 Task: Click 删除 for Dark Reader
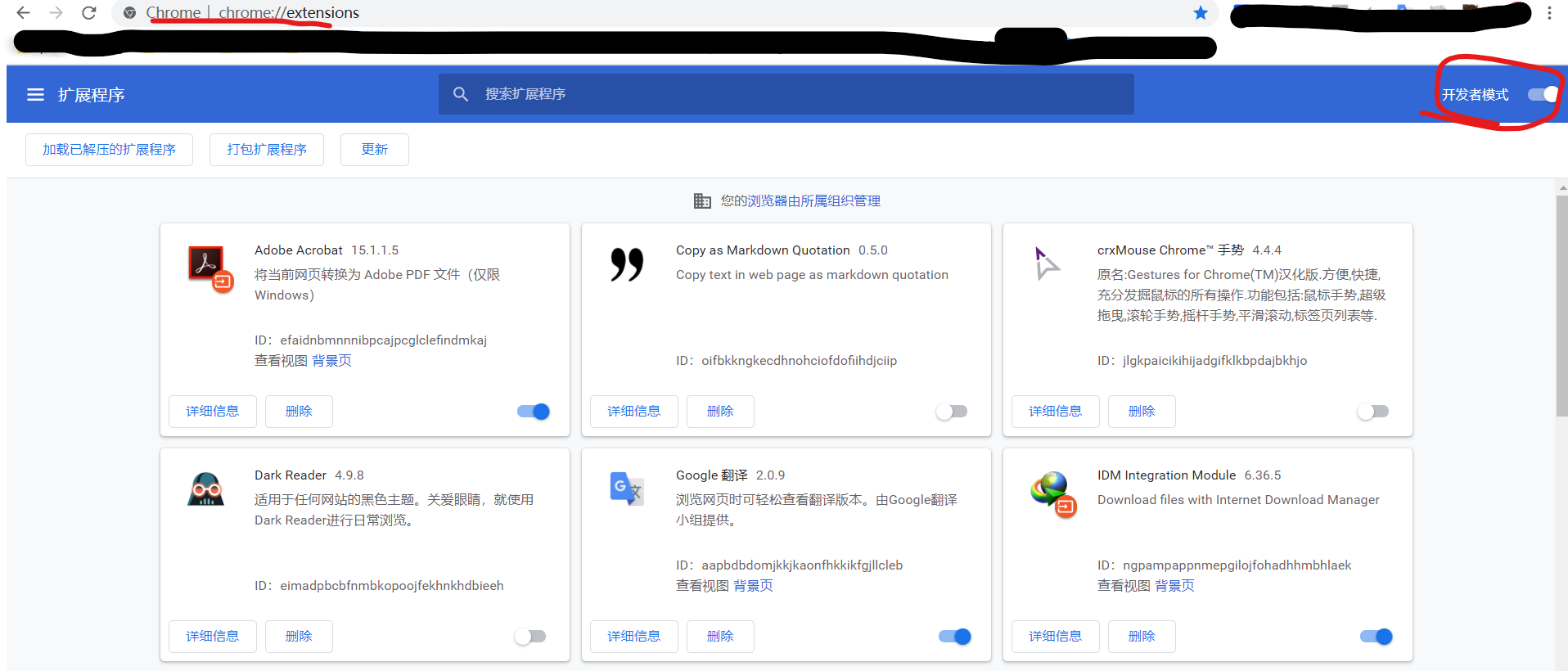pyautogui.click(x=299, y=637)
